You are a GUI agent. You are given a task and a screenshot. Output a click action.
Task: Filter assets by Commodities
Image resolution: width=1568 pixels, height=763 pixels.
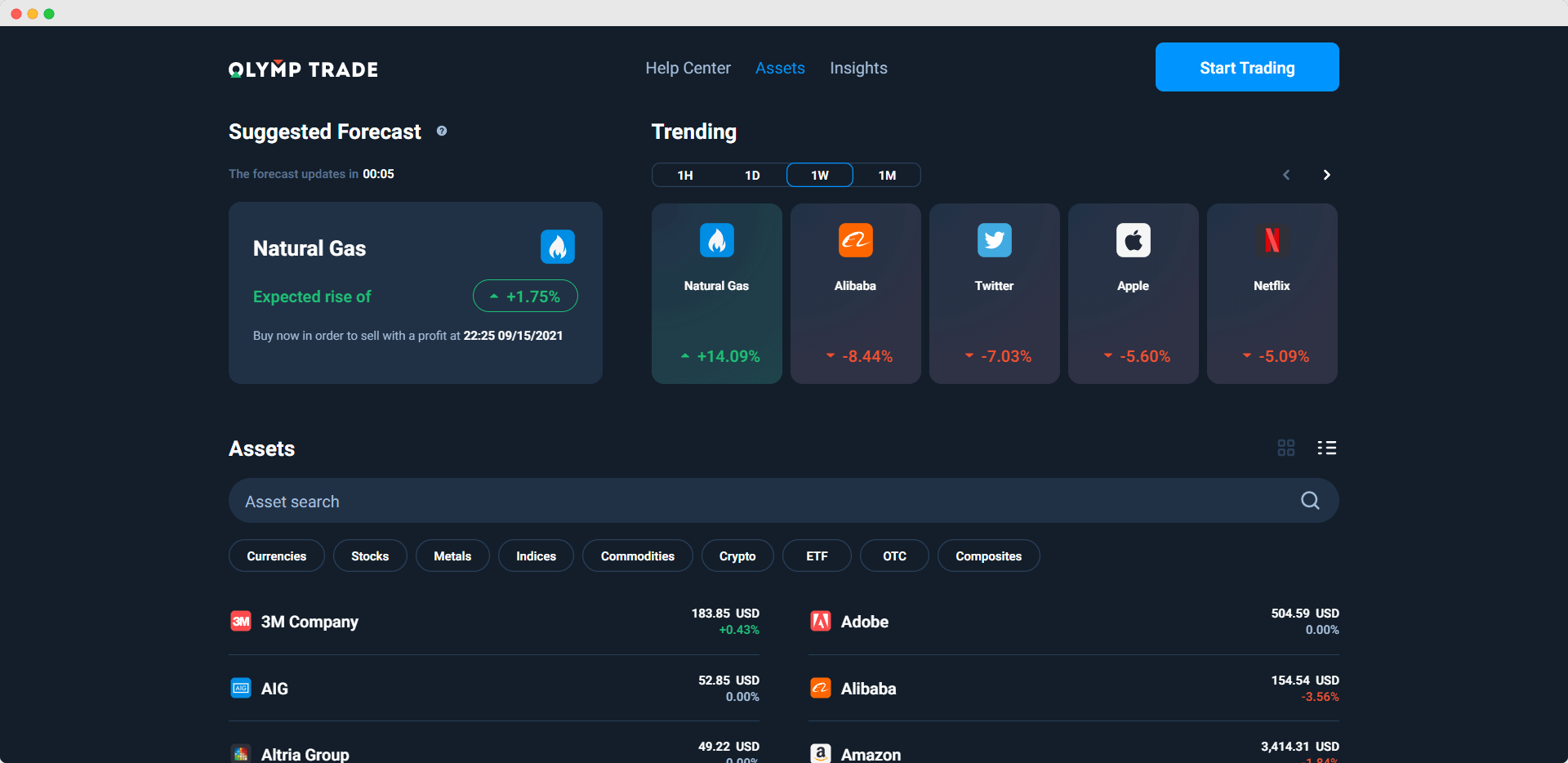coord(638,556)
